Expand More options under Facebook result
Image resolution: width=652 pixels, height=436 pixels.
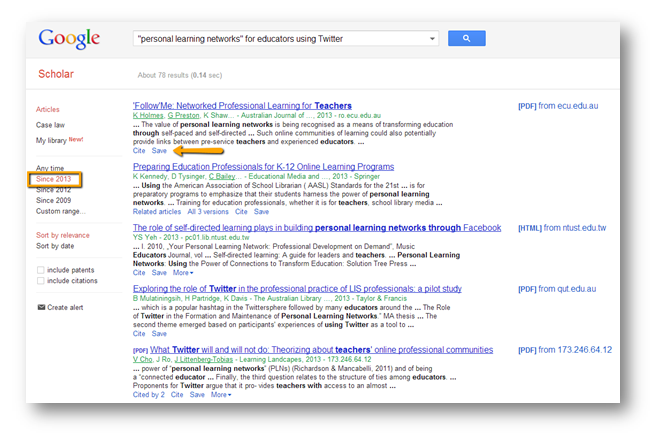pyautogui.click(x=184, y=272)
